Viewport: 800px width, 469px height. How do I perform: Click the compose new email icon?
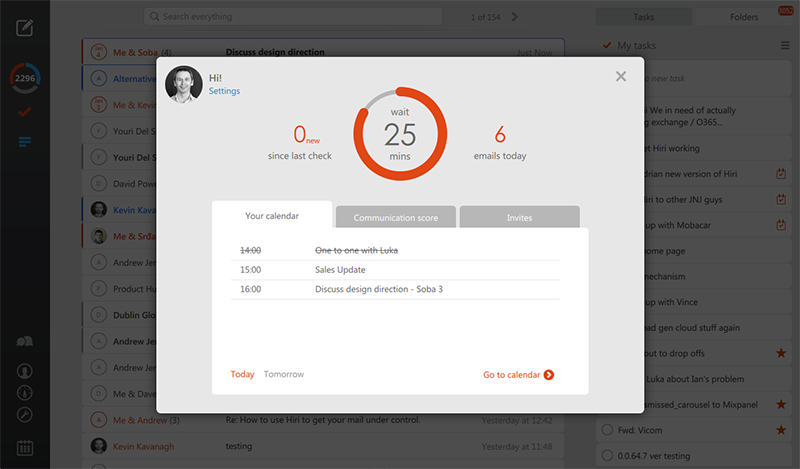[24, 28]
